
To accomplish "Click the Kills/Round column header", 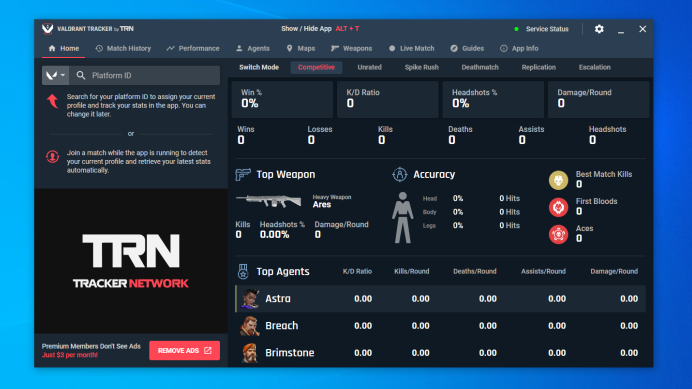I will point(411,272).
